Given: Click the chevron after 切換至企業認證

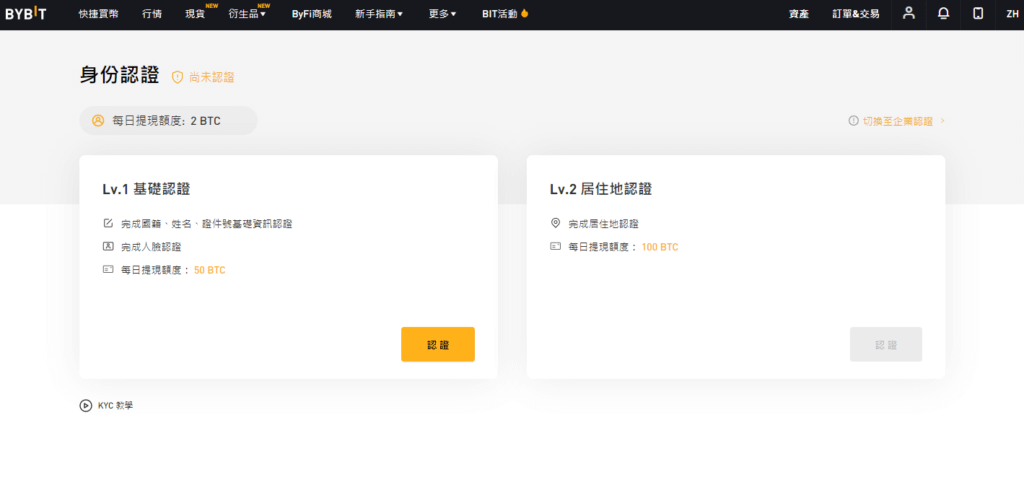Looking at the screenshot, I should (x=942, y=121).
